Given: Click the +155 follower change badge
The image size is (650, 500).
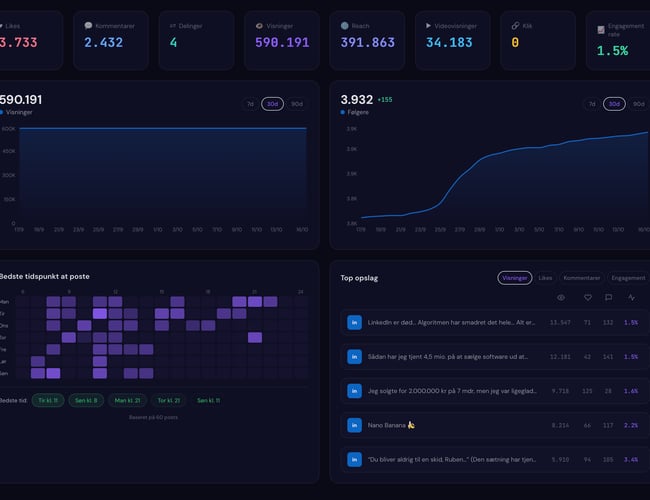Looking at the screenshot, I should 385,100.
